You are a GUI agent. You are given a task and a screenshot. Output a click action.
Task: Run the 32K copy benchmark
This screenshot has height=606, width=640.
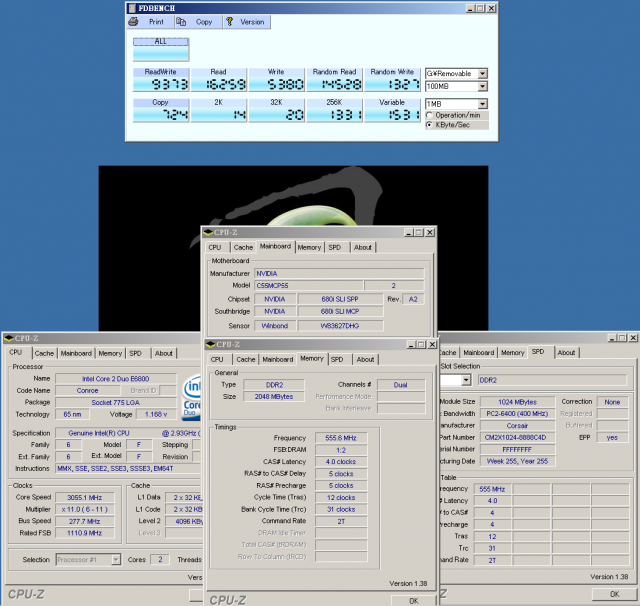(277, 110)
